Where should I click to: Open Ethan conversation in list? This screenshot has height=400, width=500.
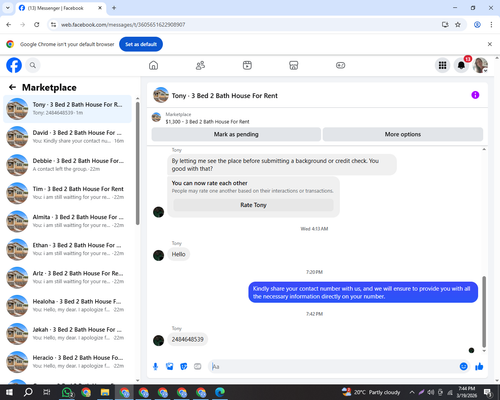(x=67, y=249)
